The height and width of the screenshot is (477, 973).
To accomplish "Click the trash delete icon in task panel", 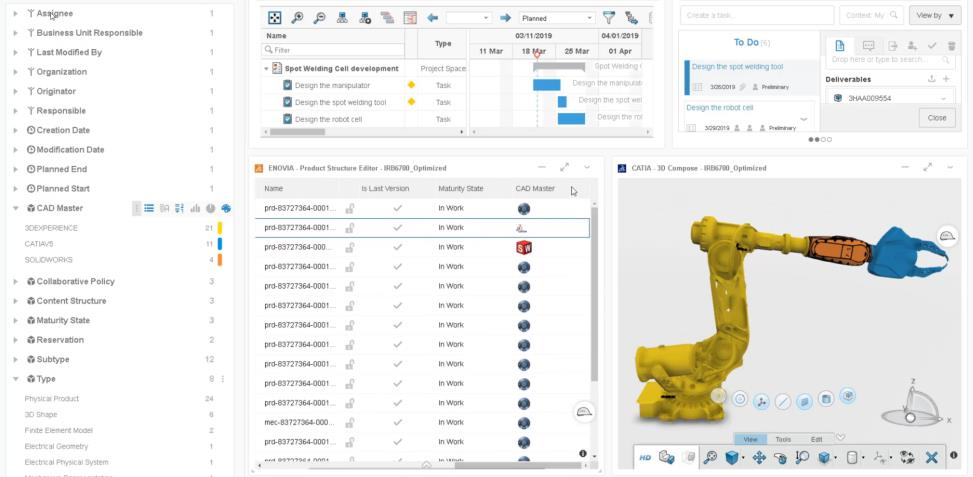I will click(952, 46).
